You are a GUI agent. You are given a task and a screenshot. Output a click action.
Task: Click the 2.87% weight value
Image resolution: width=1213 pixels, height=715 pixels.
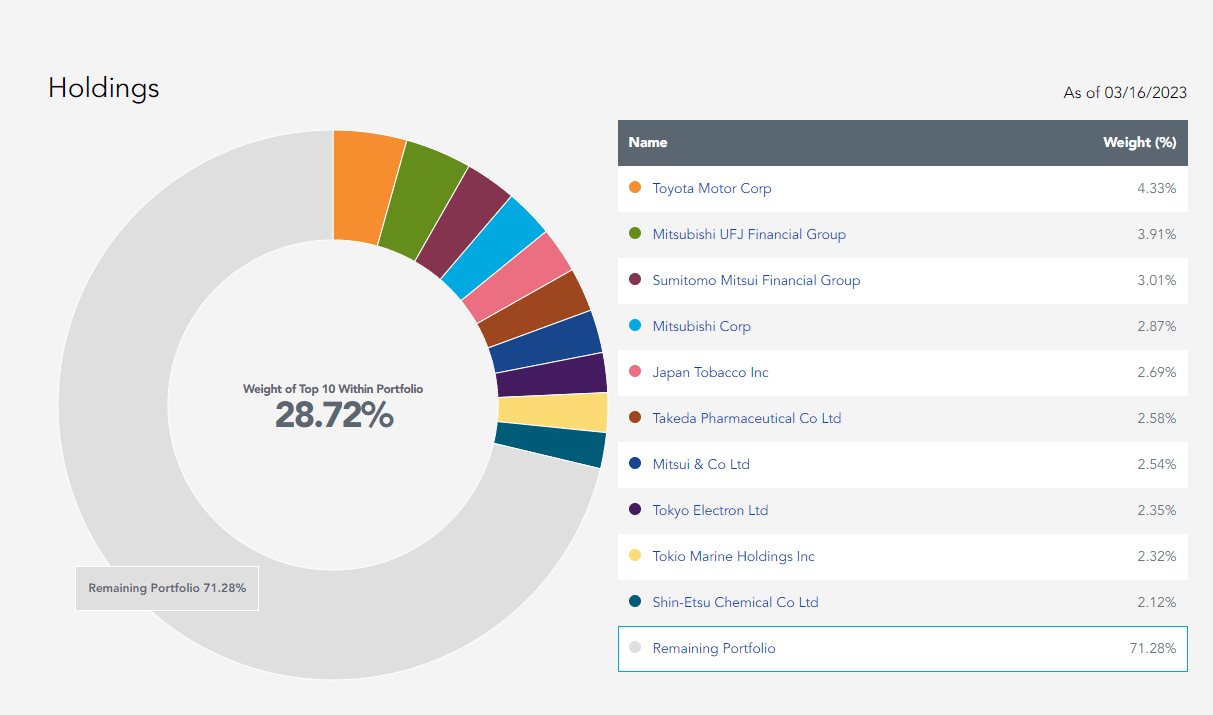tap(1157, 326)
